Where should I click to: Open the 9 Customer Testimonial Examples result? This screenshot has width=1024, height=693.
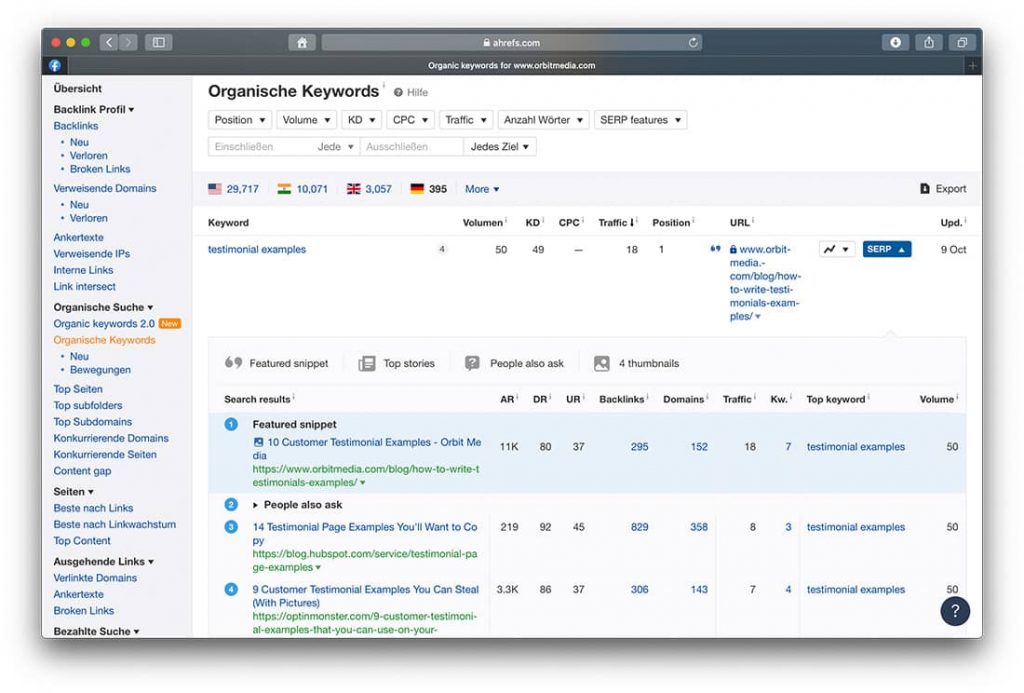pos(366,596)
